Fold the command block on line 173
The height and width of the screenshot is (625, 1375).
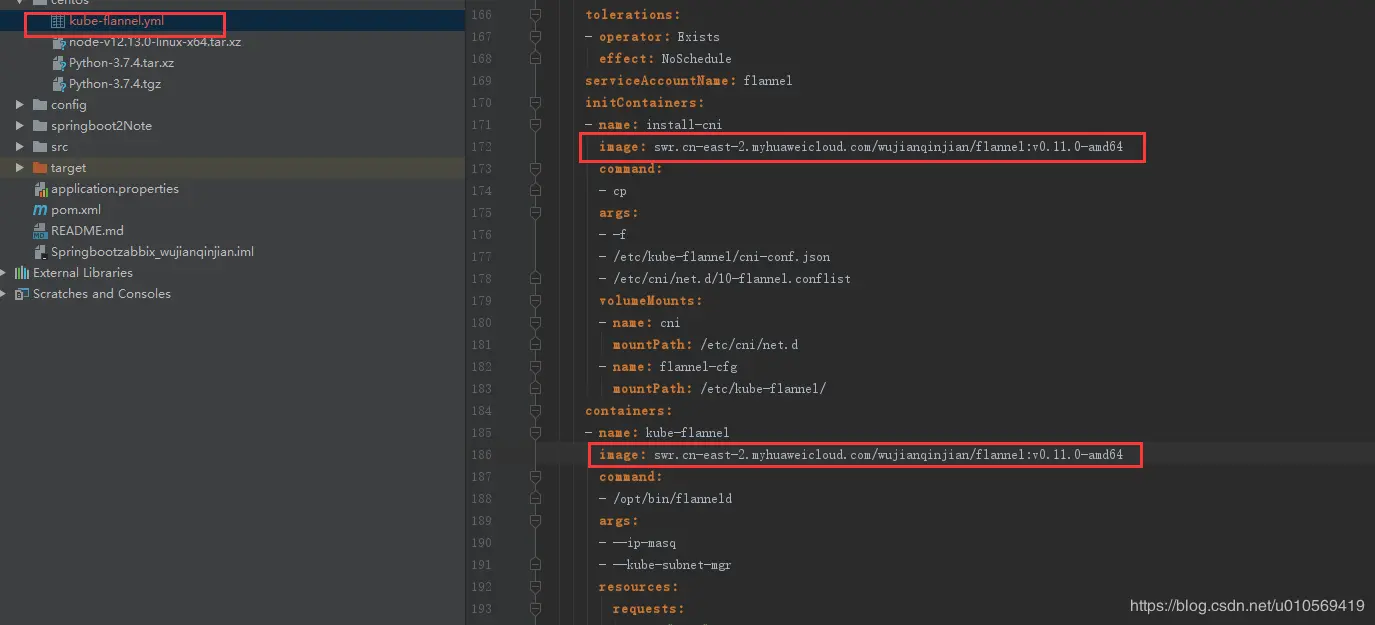(x=536, y=169)
